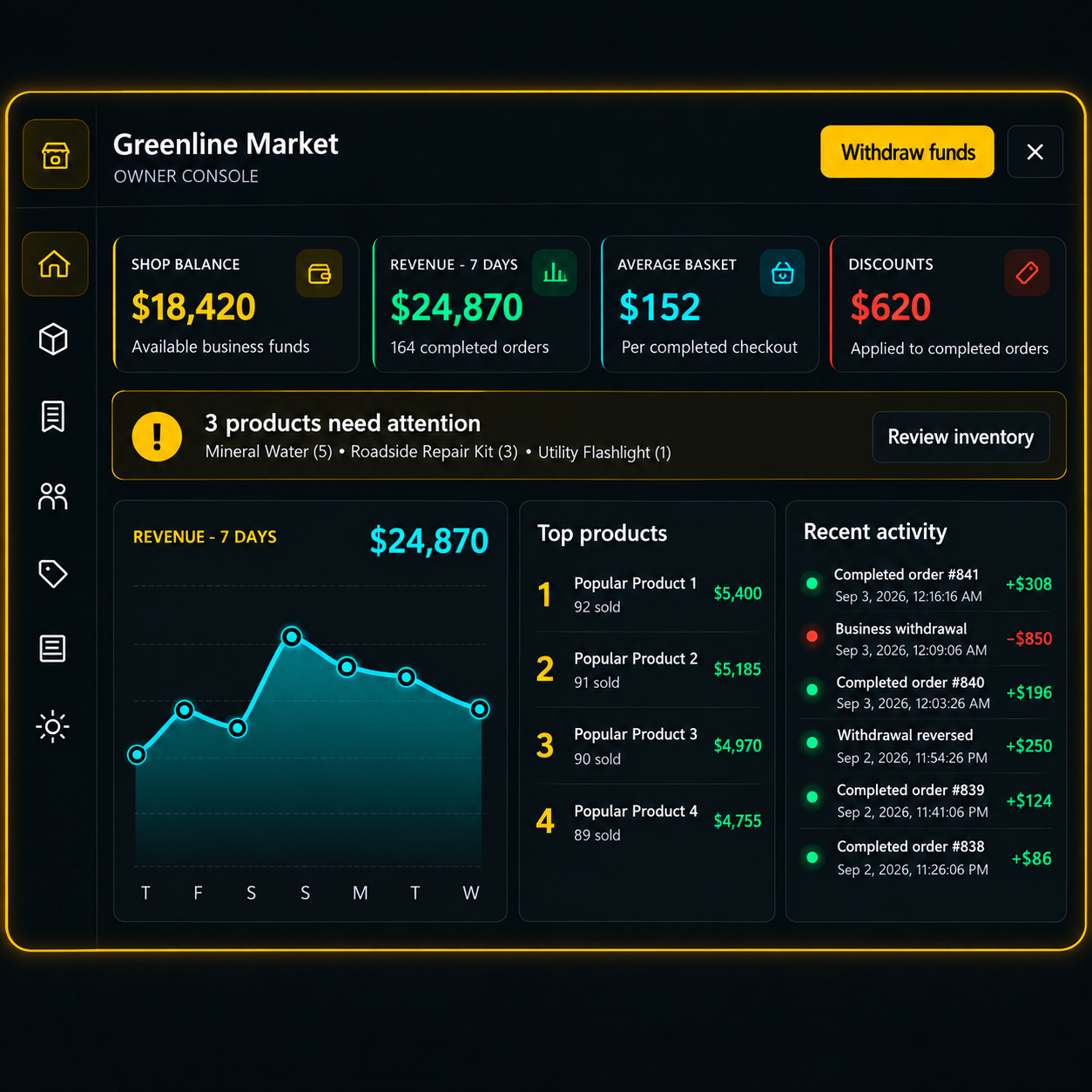Open the Discounts tag icon in sidebar

53,573
